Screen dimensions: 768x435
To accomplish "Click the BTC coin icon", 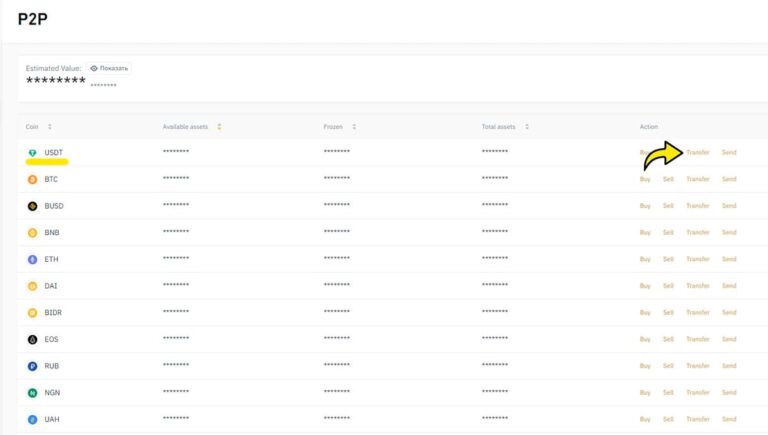I will pos(32,180).
